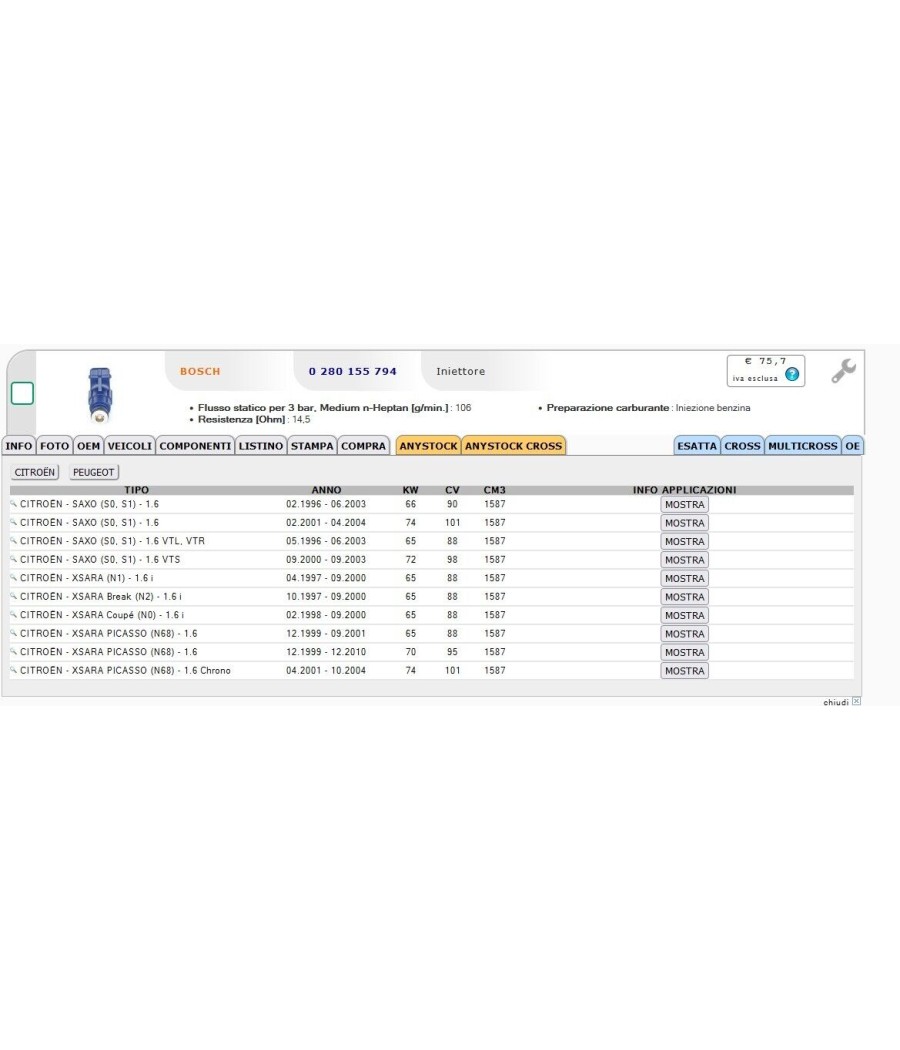The width and height of the screenshot is (900, 1050).
Task: Click magnifier icon for SAXO 1.6 VTL, VTR row
Action: click(x=13, y=540)
